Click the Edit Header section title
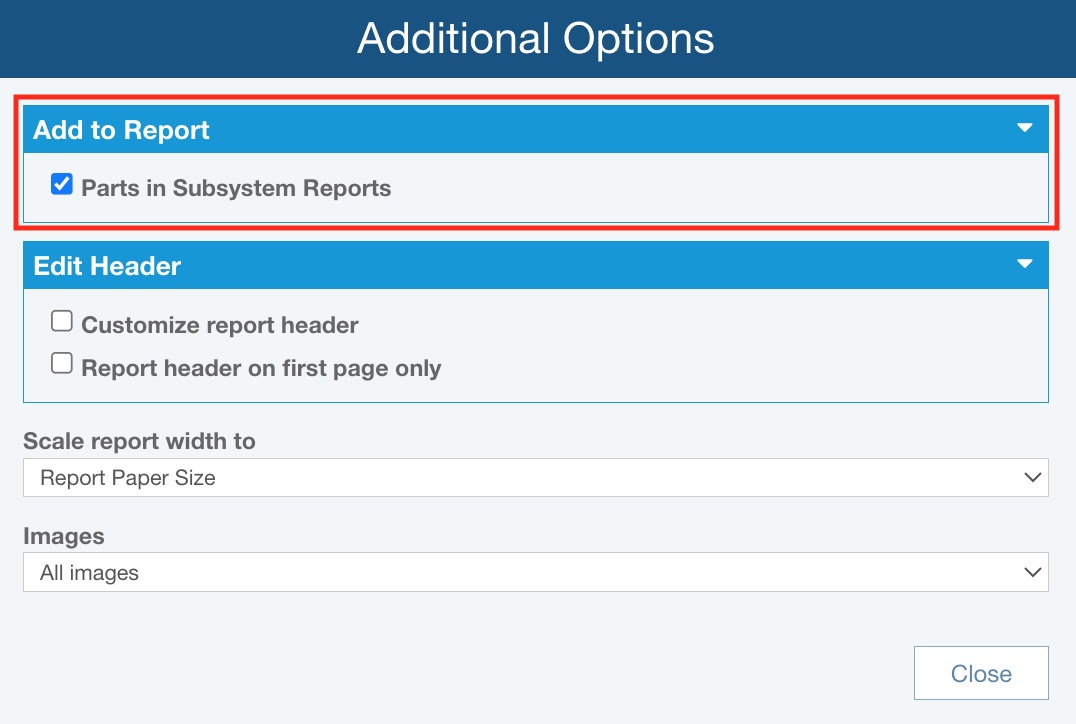Viewport: 1076px width, 724px height. 107,266
